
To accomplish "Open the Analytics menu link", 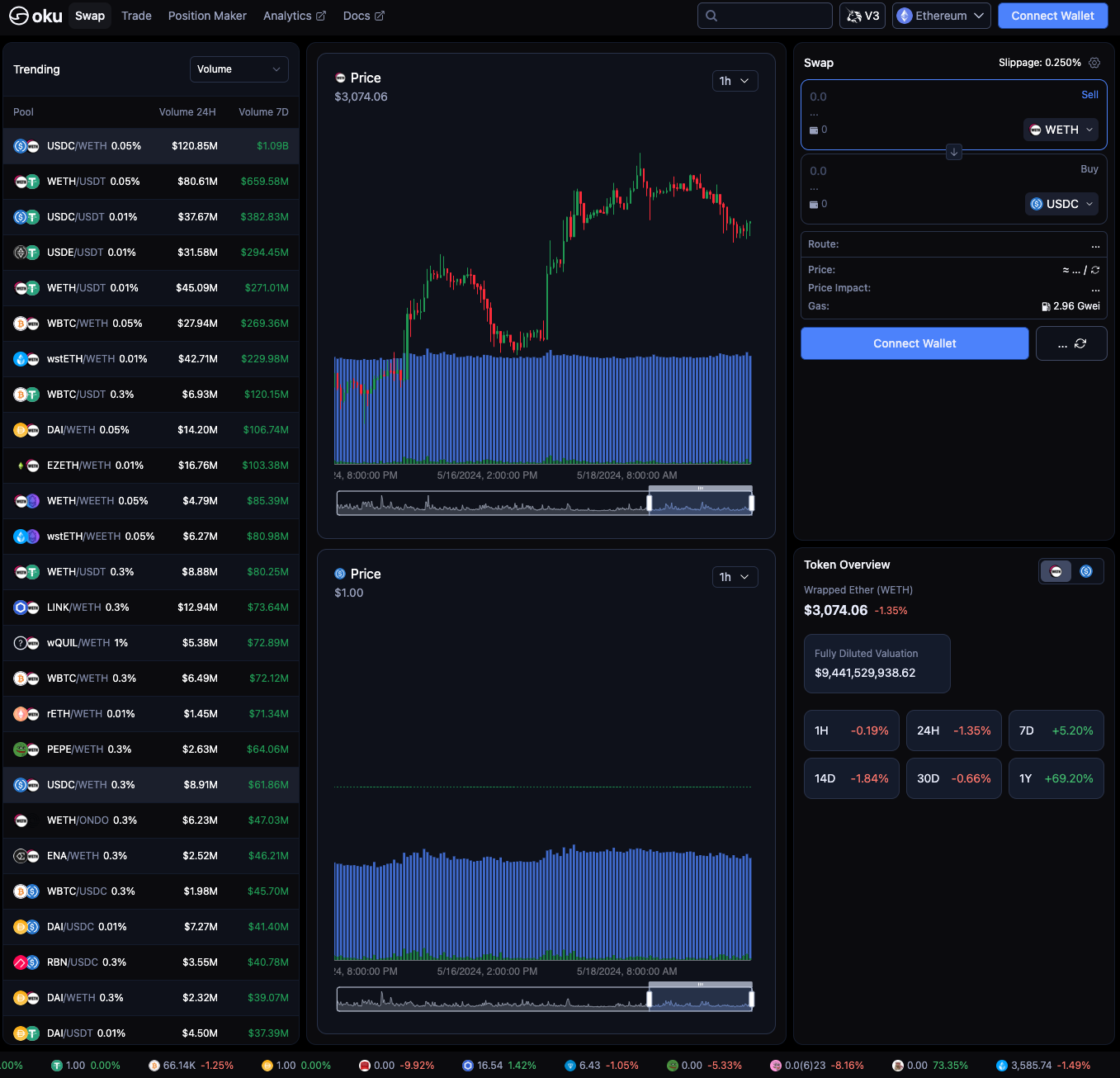I will [x=295, y=16].
